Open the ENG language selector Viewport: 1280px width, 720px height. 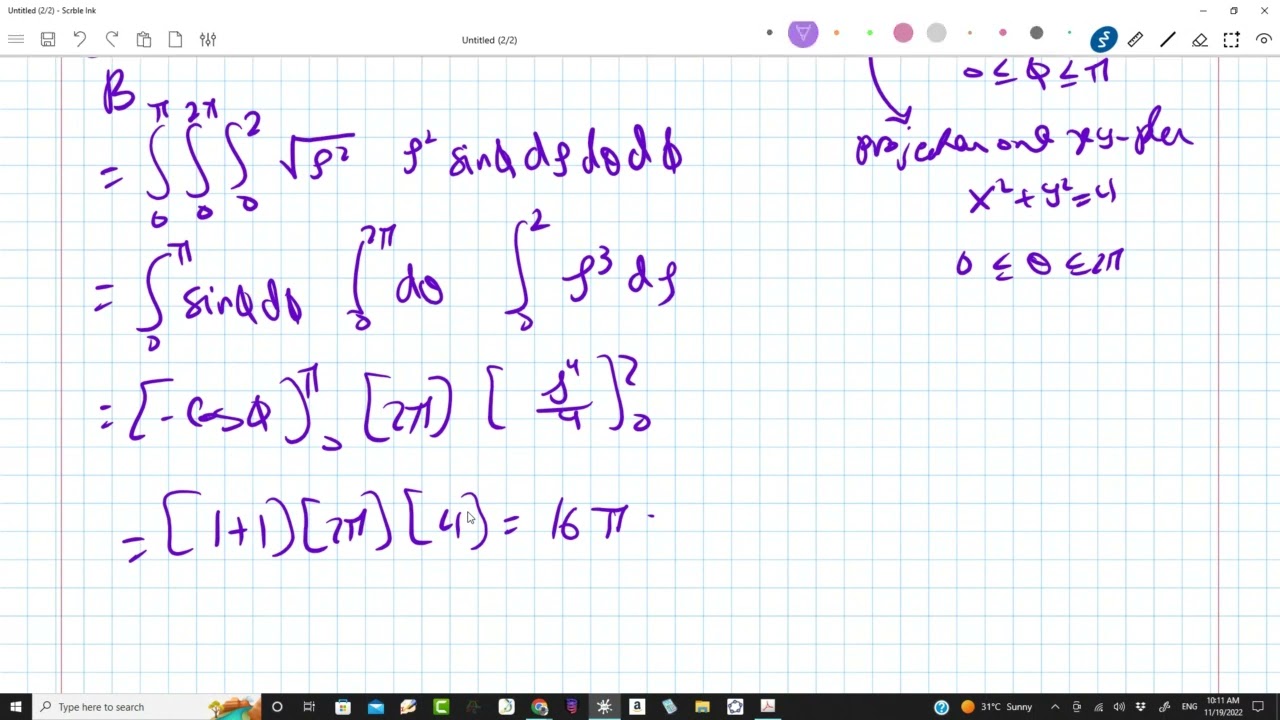point(1189,707)
